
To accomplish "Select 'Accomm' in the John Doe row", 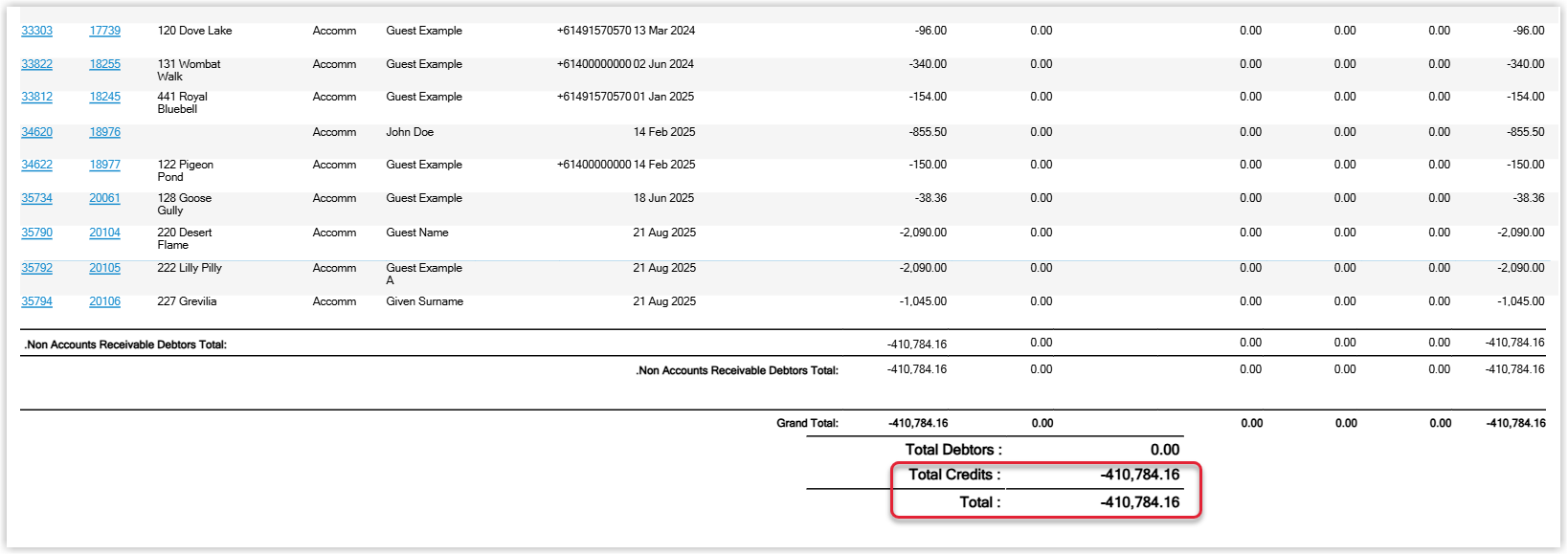I will pyautogui.click(x=334, y=132).
